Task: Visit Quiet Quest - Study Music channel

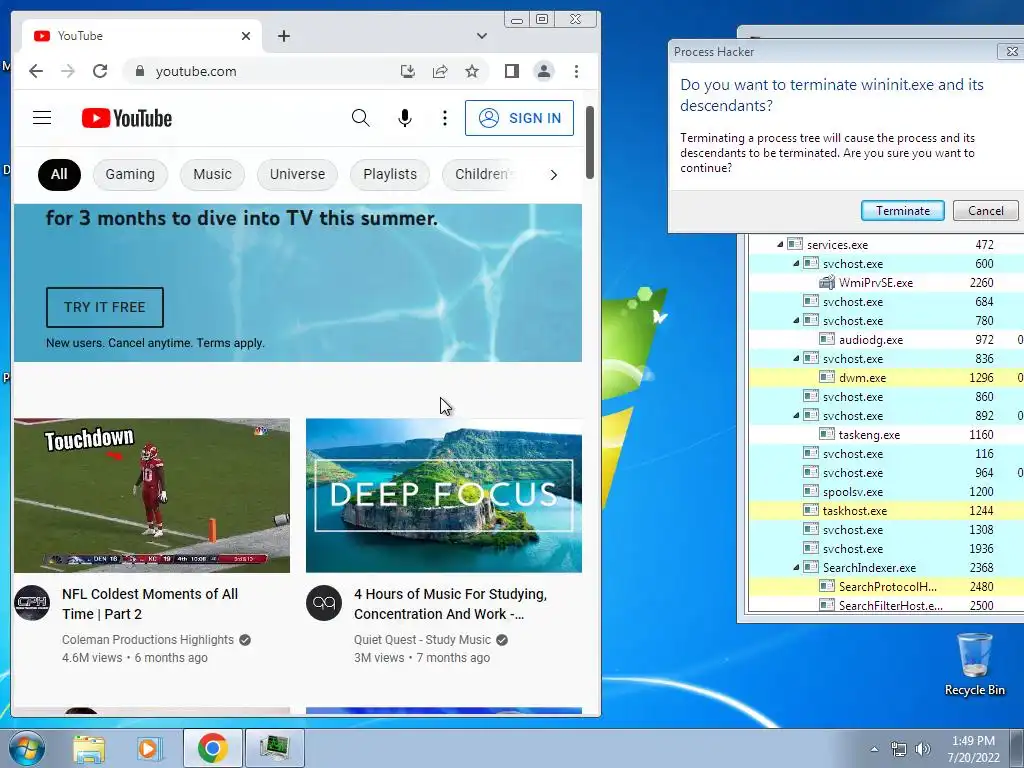Action: 422,639
